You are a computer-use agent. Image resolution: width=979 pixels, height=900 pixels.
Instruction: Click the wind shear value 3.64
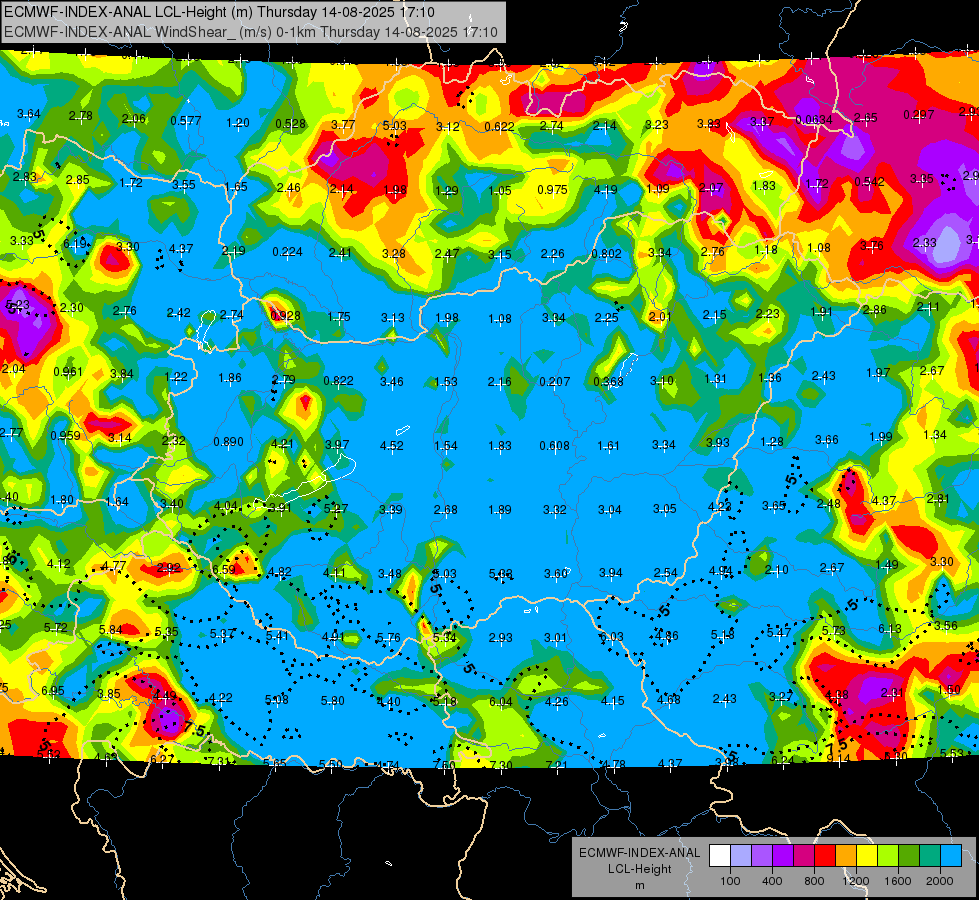tap(29, 114)
